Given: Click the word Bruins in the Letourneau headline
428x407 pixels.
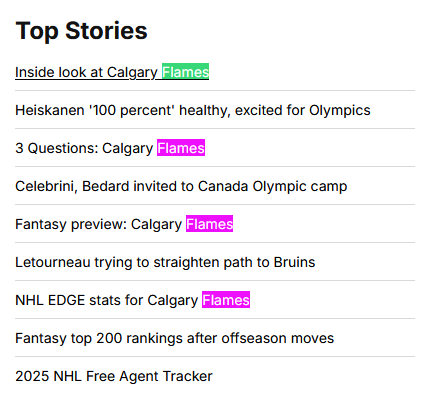Looking at the screenshot, I should pos(294,262).
